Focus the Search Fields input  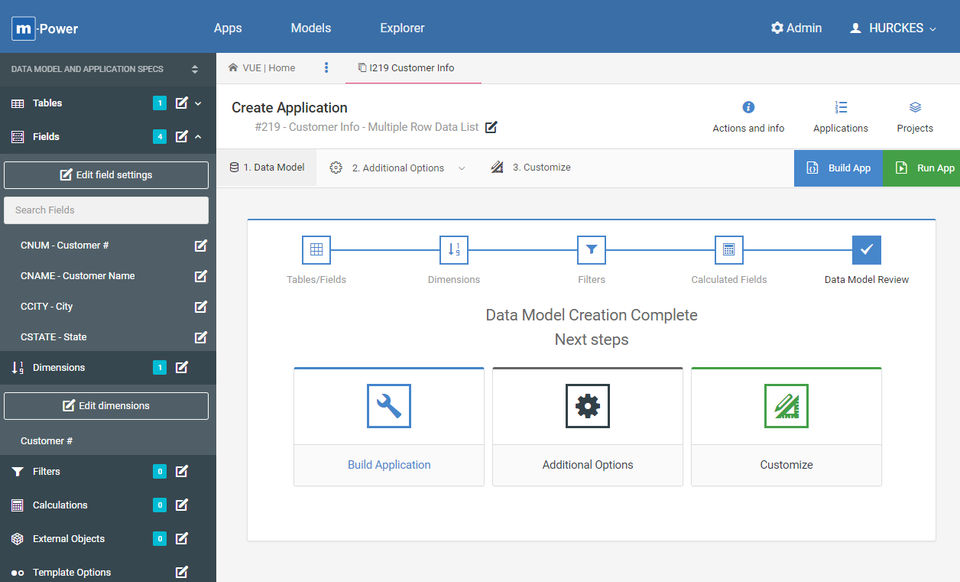(106, 210)
